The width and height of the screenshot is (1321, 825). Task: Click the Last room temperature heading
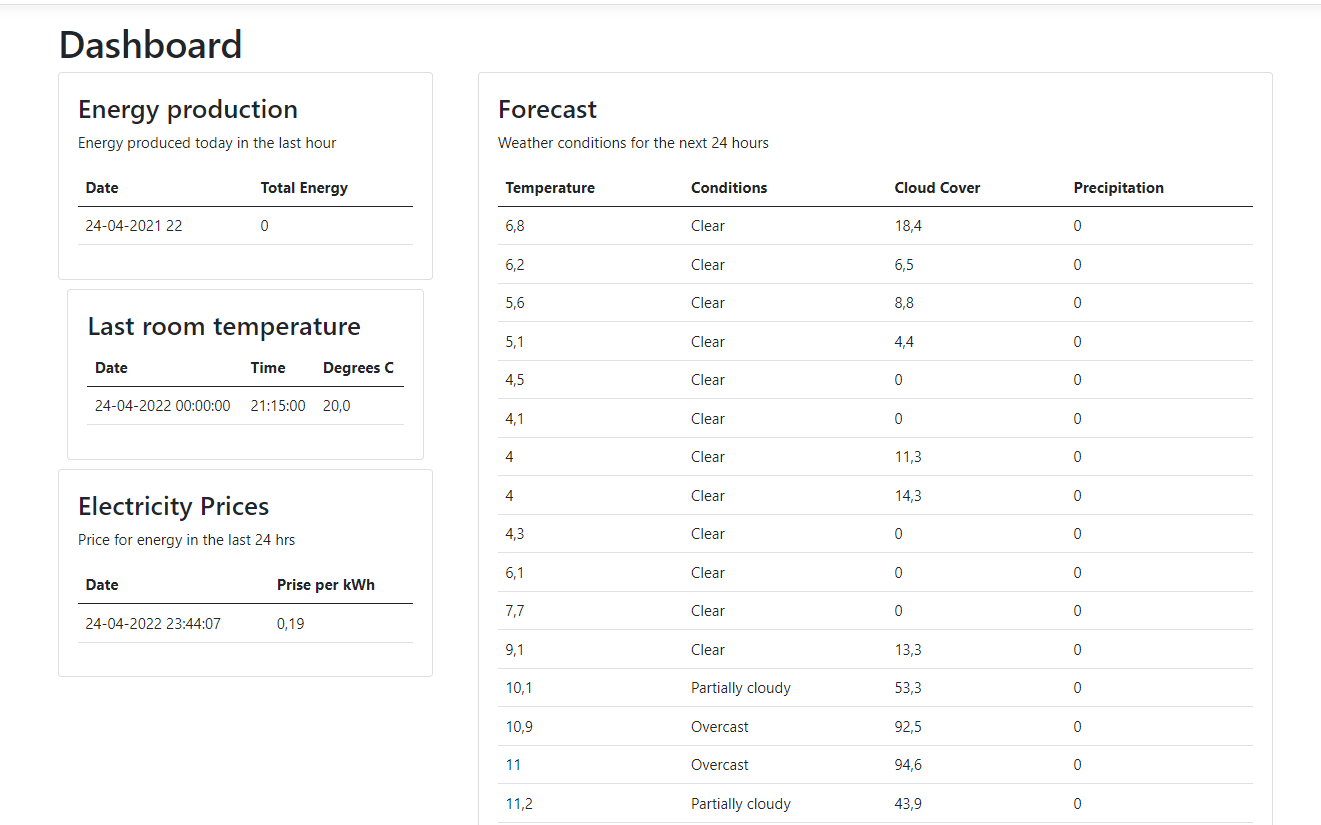224,326
